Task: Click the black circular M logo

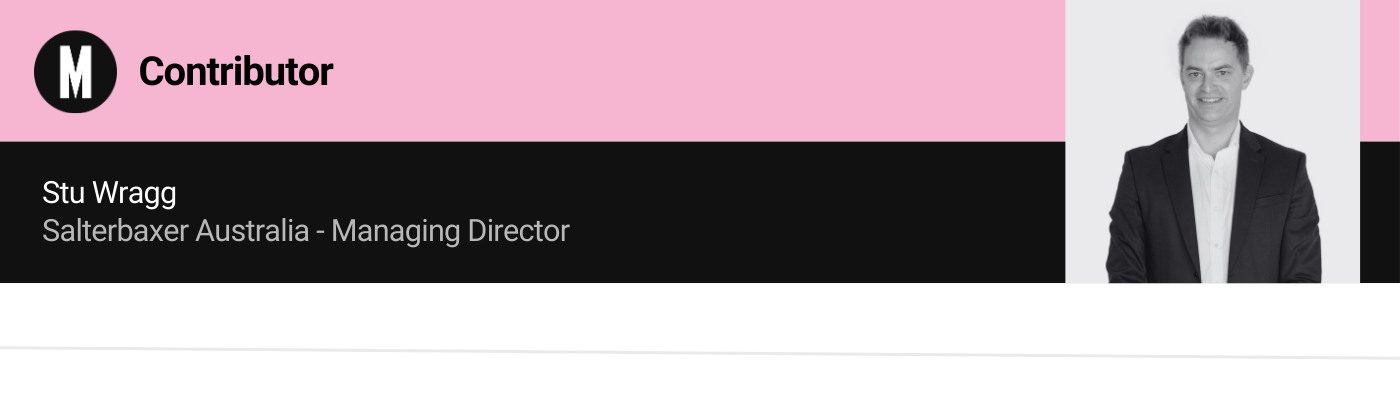Action: (x=76, y=71)
